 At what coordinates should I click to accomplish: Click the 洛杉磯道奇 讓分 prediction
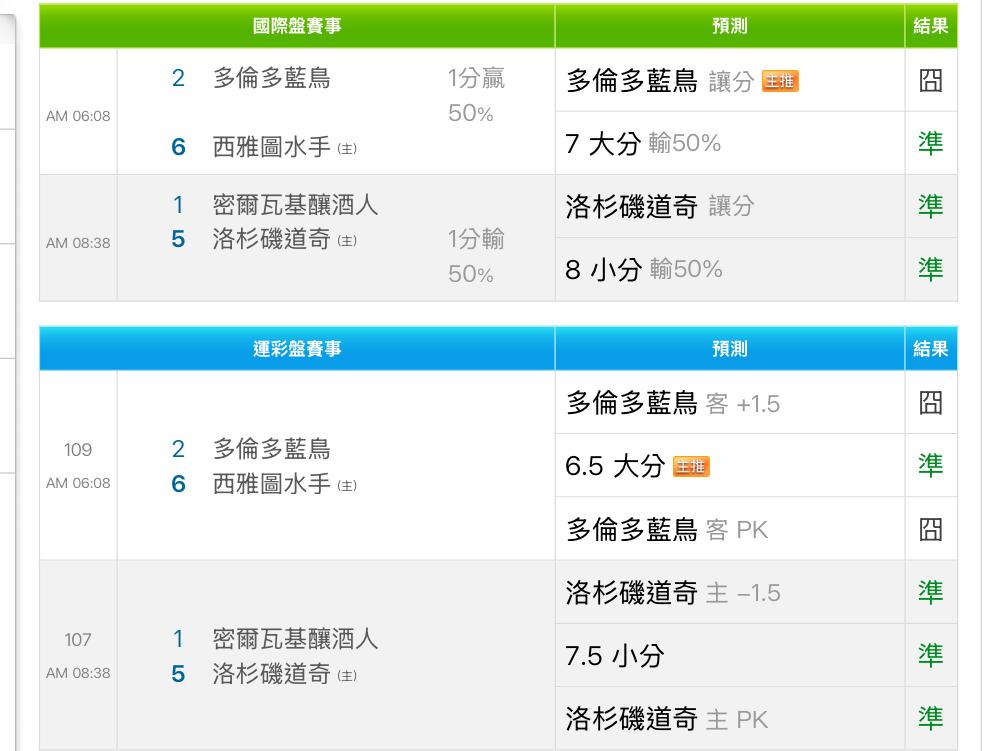659,207
